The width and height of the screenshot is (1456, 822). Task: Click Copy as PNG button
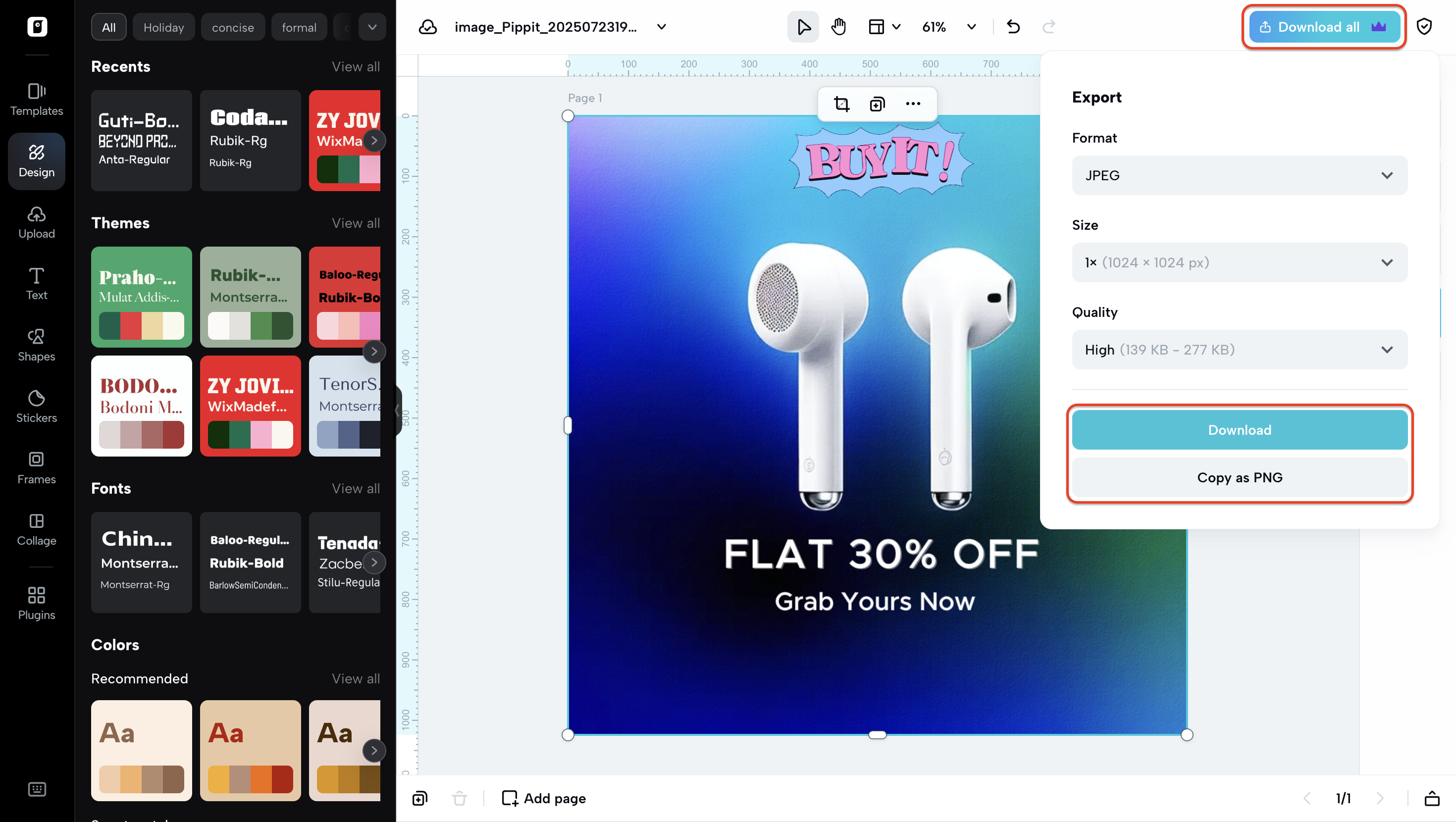point(1239,477)
